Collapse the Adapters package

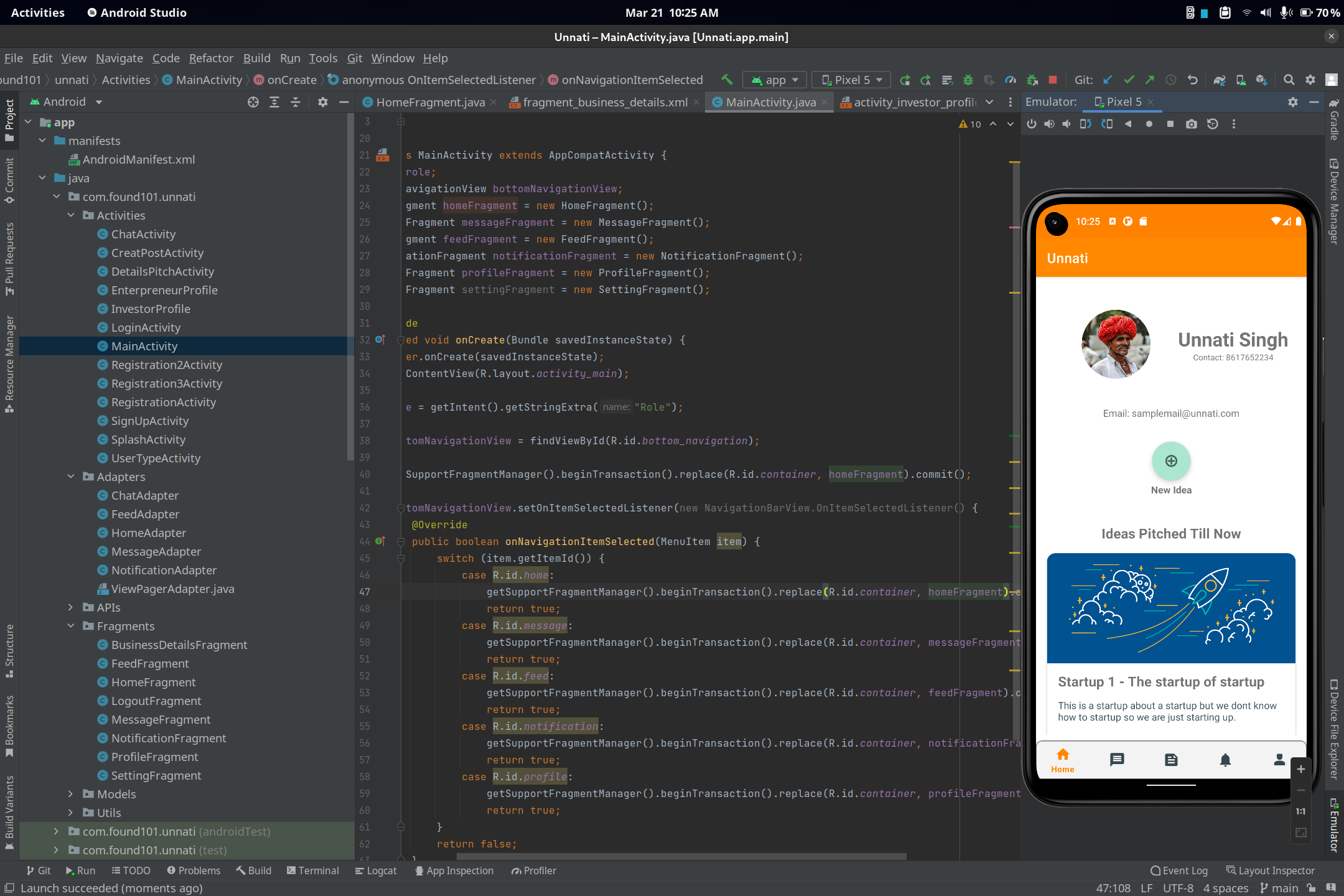coord(70,477)
